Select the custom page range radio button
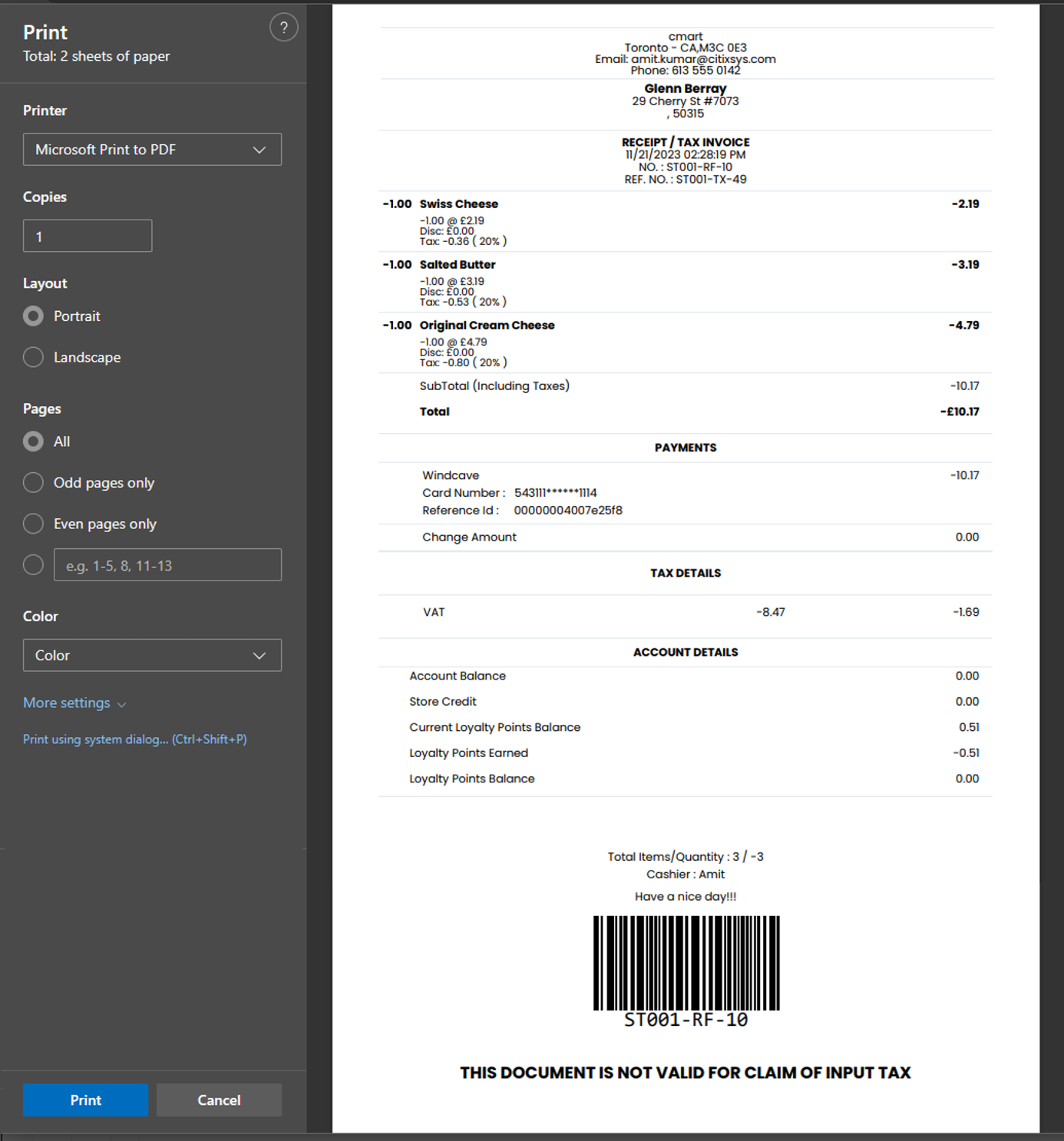 34,565
